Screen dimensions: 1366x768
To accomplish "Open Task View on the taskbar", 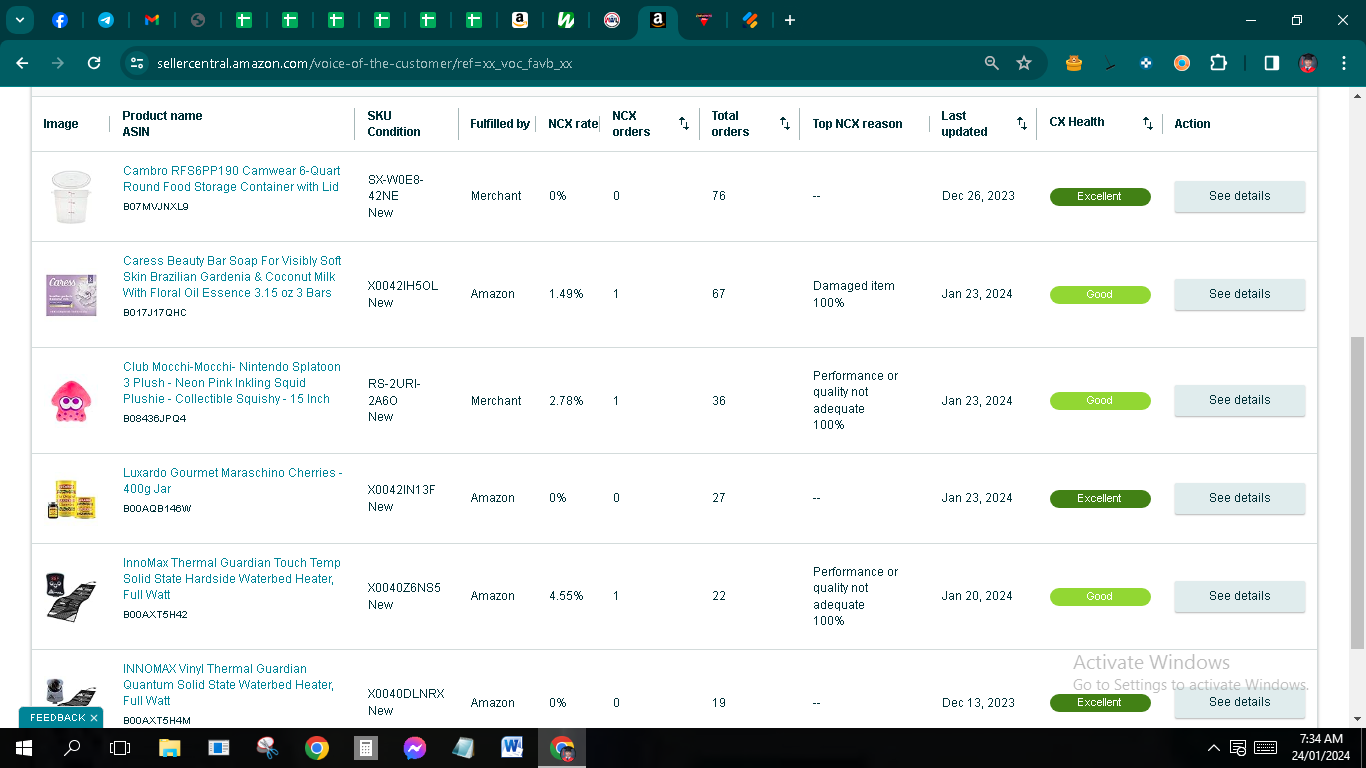I will [120, 748].
